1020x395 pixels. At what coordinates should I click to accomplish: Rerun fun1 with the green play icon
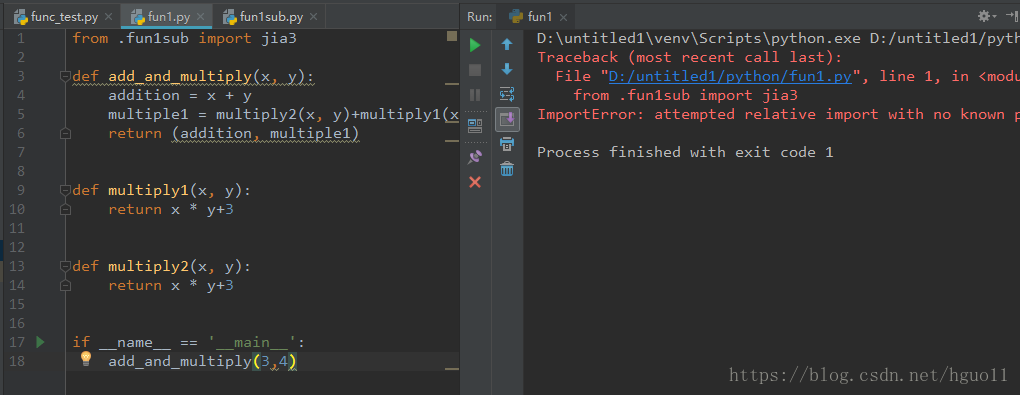(475, 45)
